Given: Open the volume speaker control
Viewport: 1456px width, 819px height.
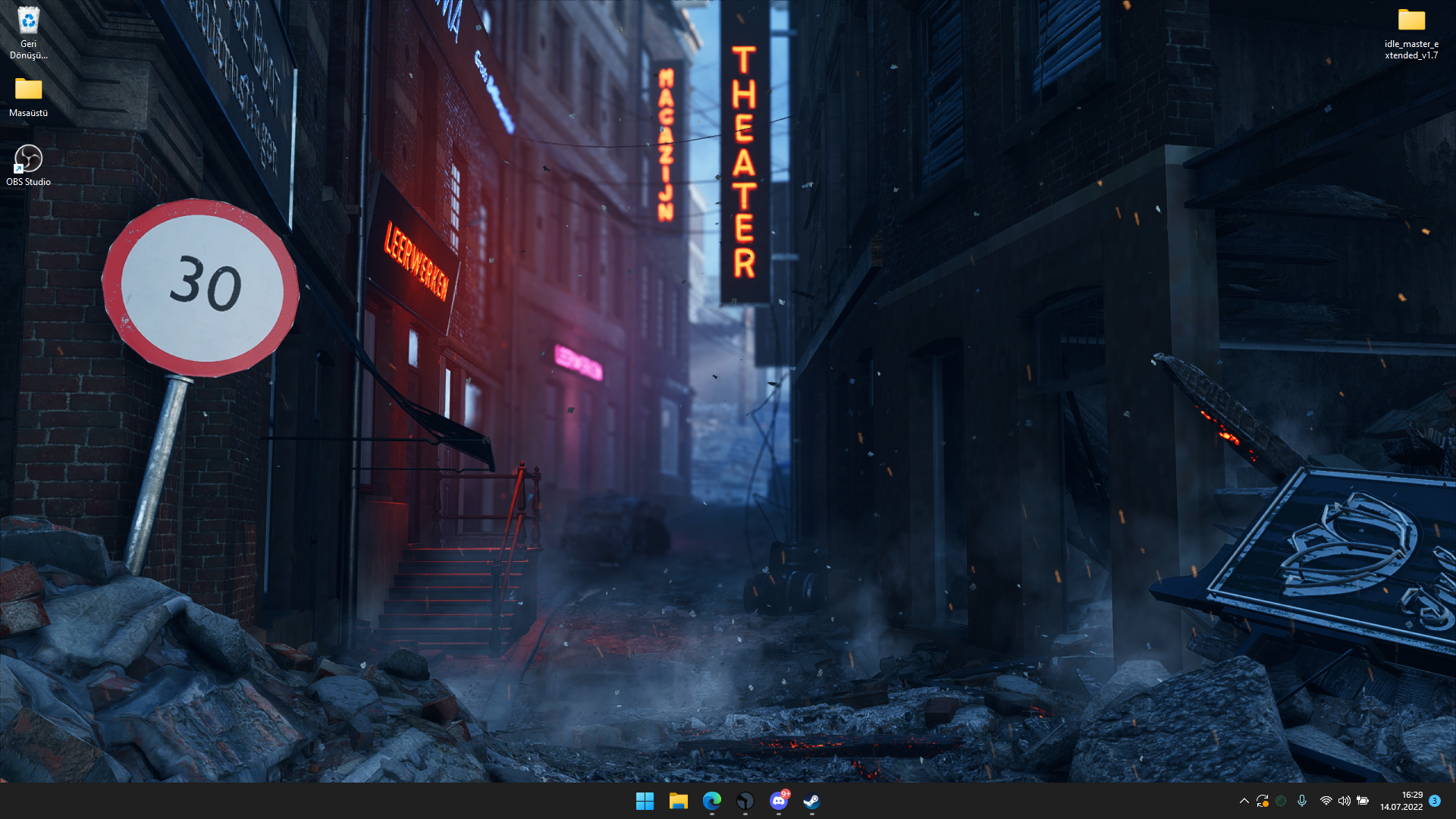Looking at the screenshot, I should [1344, 801].
